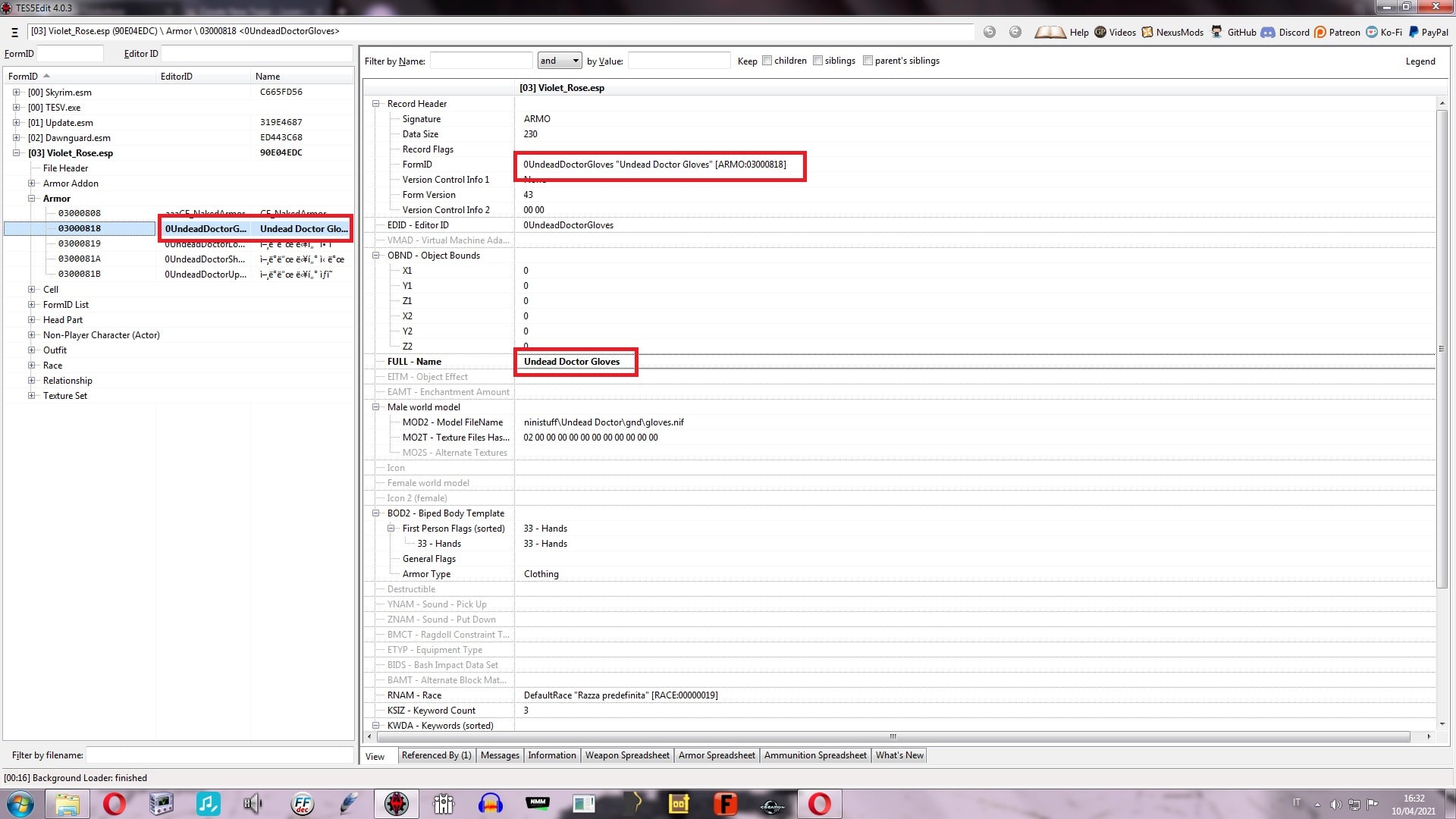Open yellow square app in taskbar
The height and width of the screenshot is (819, 1456).
[678, 804]
